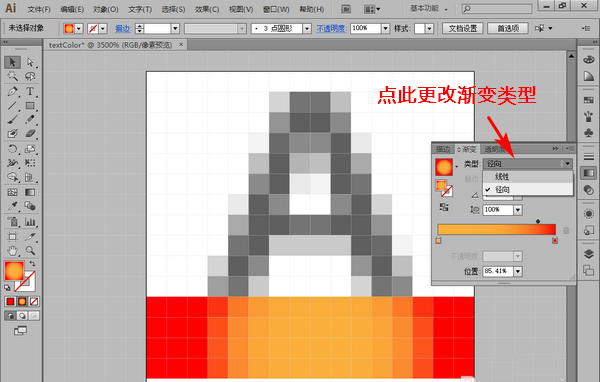
Task: Change the screen mode
Action: [x=20, y=331]
